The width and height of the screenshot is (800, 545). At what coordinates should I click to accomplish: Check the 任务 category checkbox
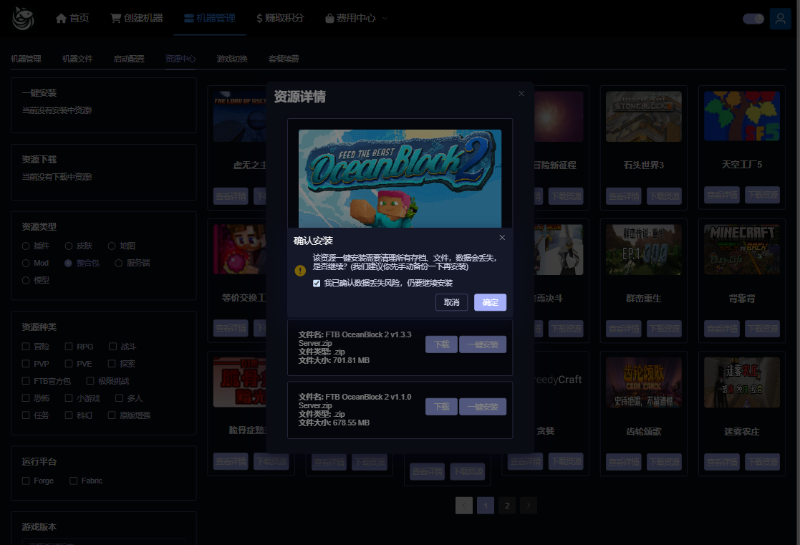coord(26,415)
